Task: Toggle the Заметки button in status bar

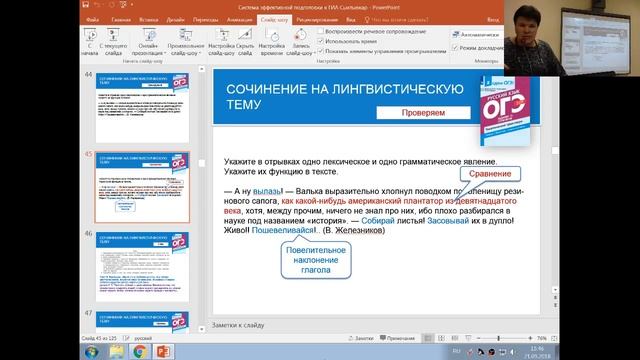Action: (361, 338)
